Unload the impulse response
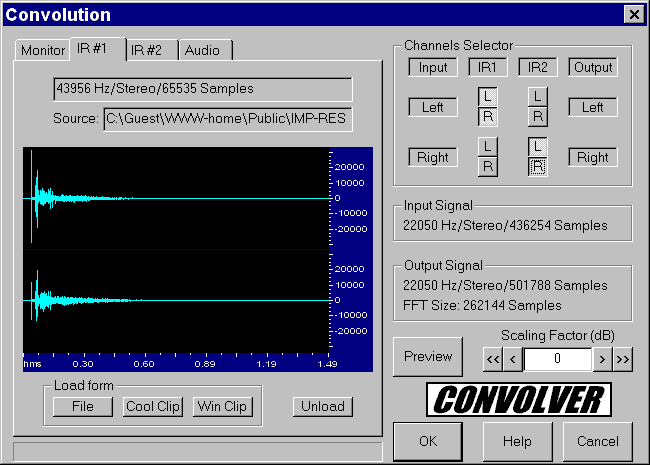 click(323, 407)
